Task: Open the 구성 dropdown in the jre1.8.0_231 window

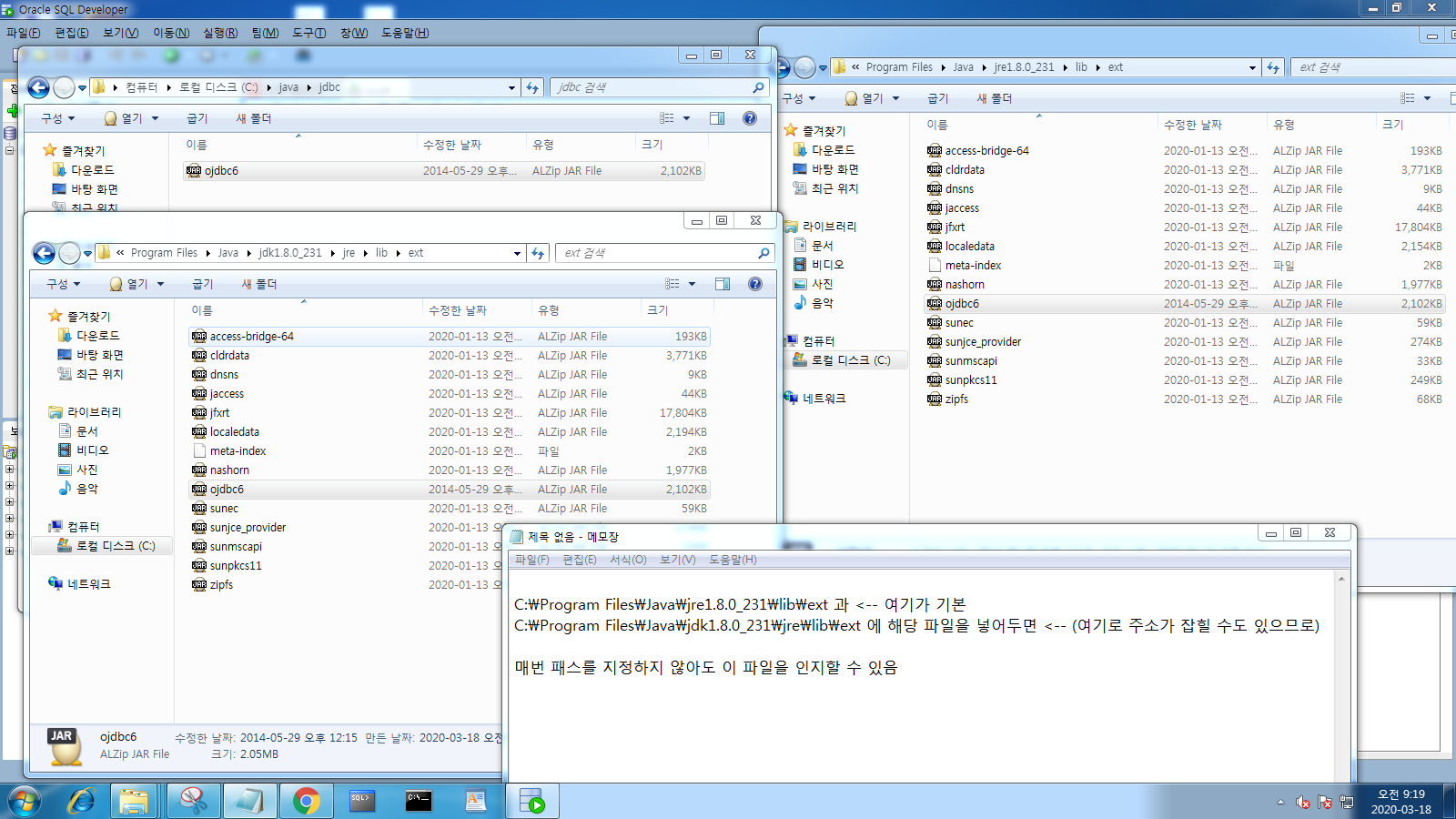Action: pyautogui.click(x=798, y=98)
